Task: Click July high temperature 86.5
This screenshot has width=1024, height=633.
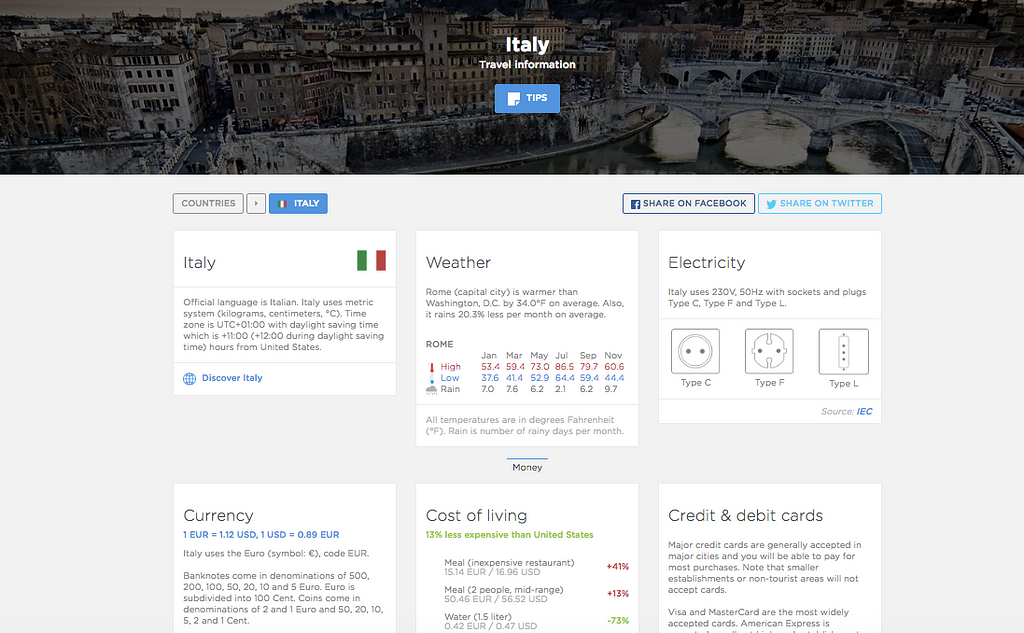Action: pos(564,367)
